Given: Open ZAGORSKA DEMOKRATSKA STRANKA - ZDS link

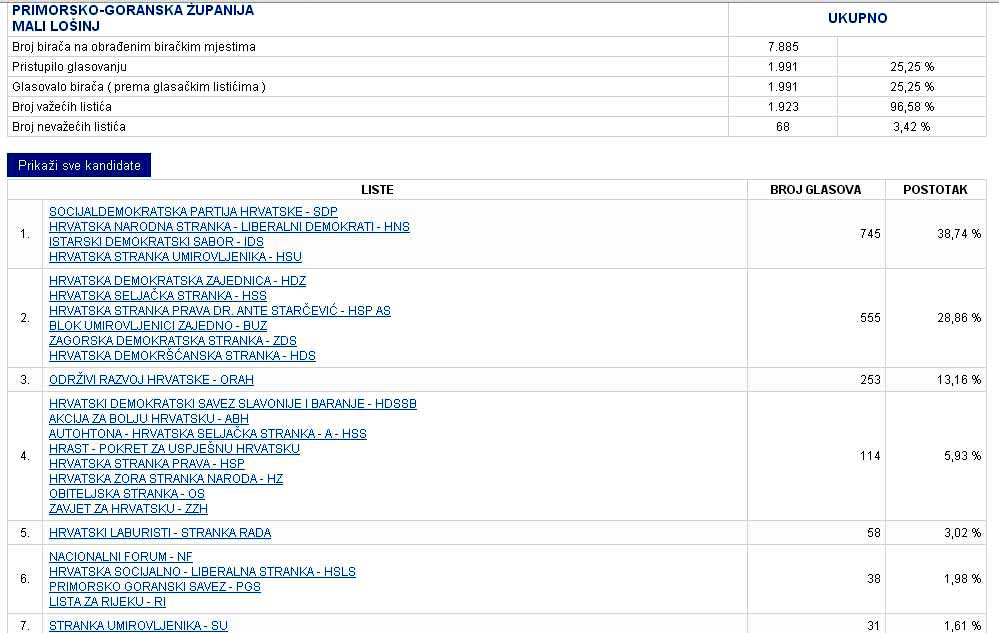Looking at the screenshot, I should [x=173, y=341].
